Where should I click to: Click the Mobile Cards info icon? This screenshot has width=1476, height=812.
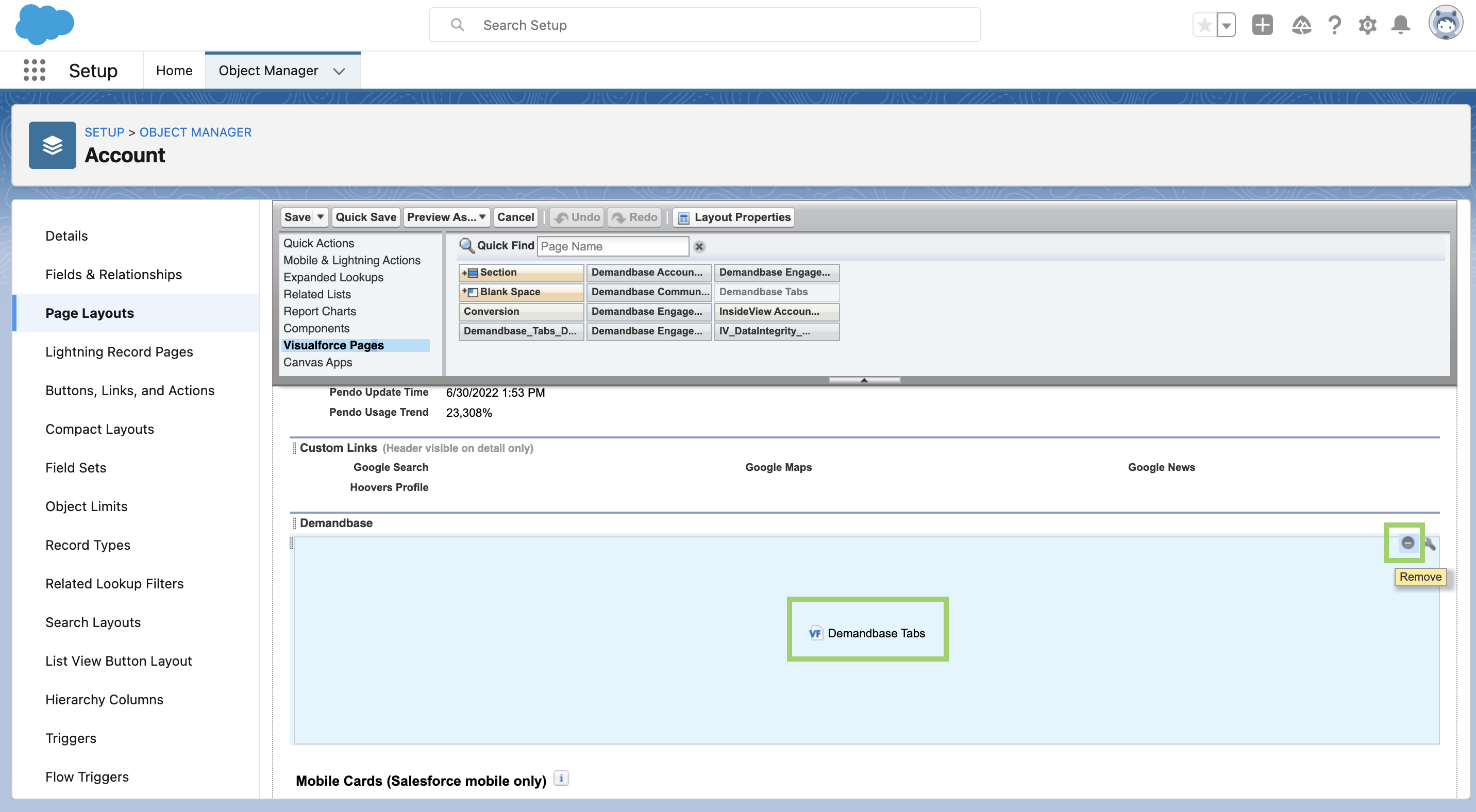pyautogui.click(x=561, y=779)
